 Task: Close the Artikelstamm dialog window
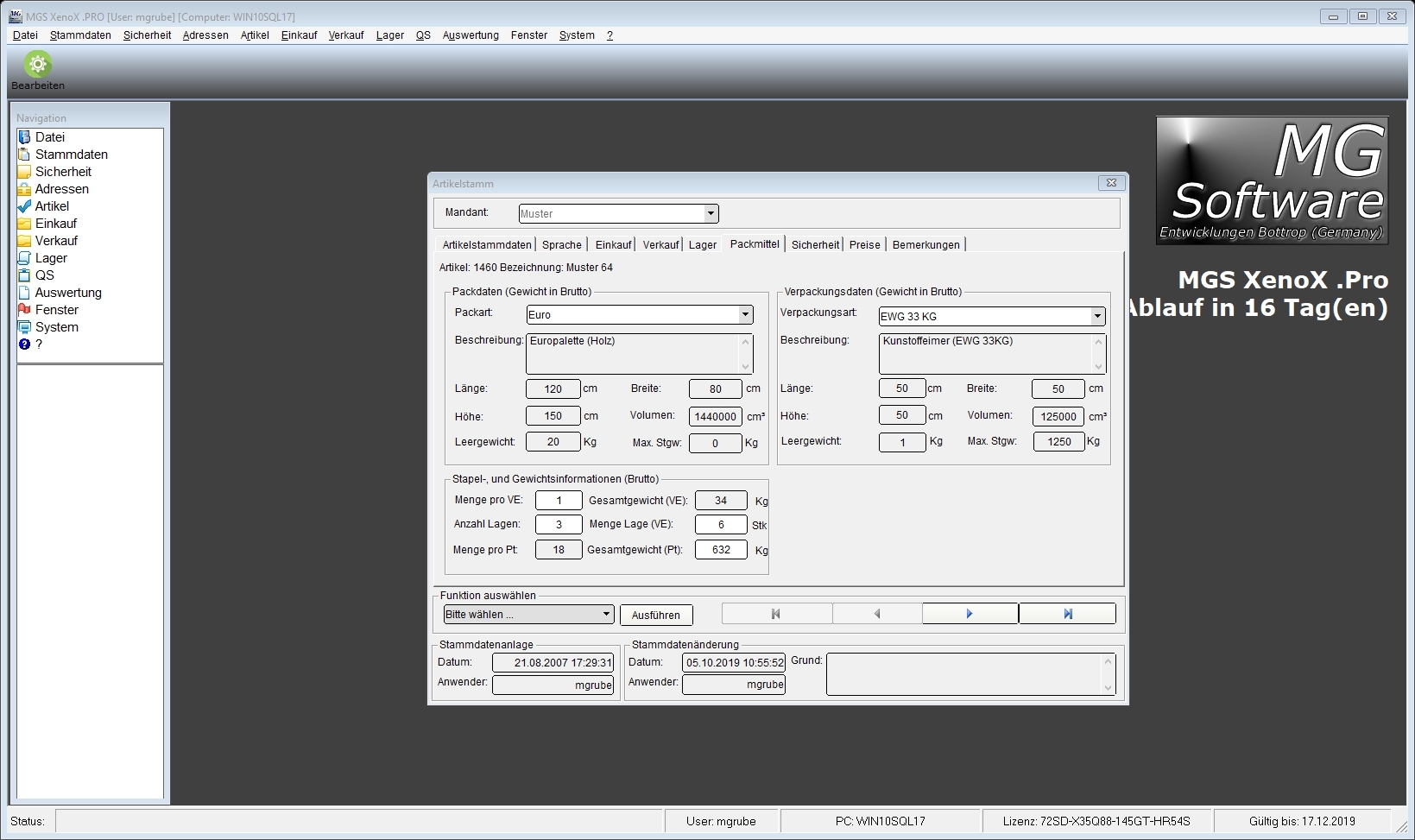[1111, 183]
